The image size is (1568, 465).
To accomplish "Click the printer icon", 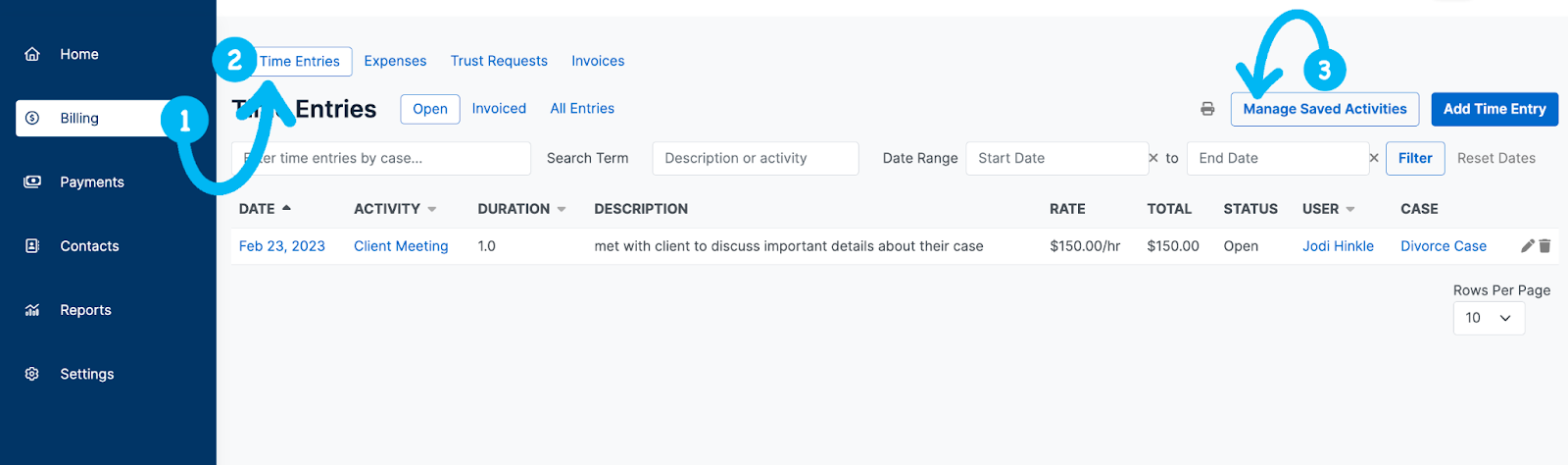I will coord(1207,109).
